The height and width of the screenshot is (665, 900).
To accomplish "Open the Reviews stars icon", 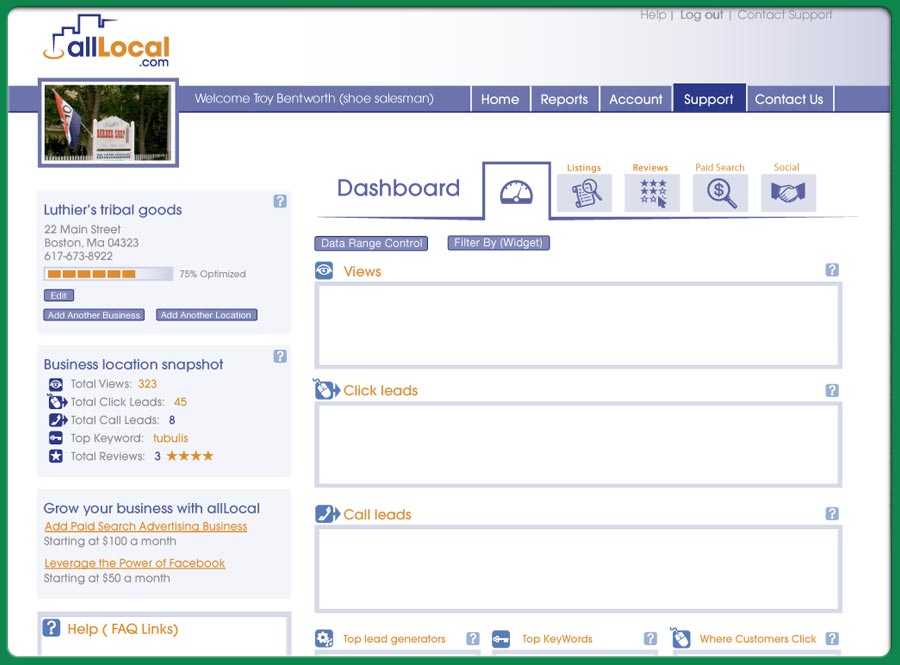I will click(652, 192).
